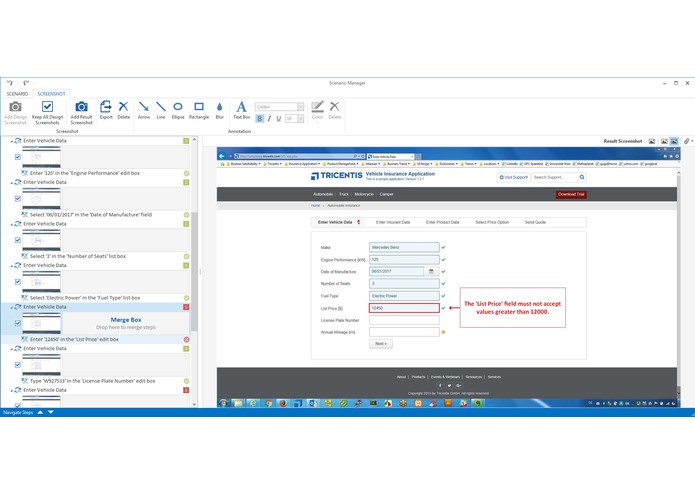Uncheck screenshot checkbox above 'Number of Seats' step
Screen dimensions: 695x494
pos(18,240)
